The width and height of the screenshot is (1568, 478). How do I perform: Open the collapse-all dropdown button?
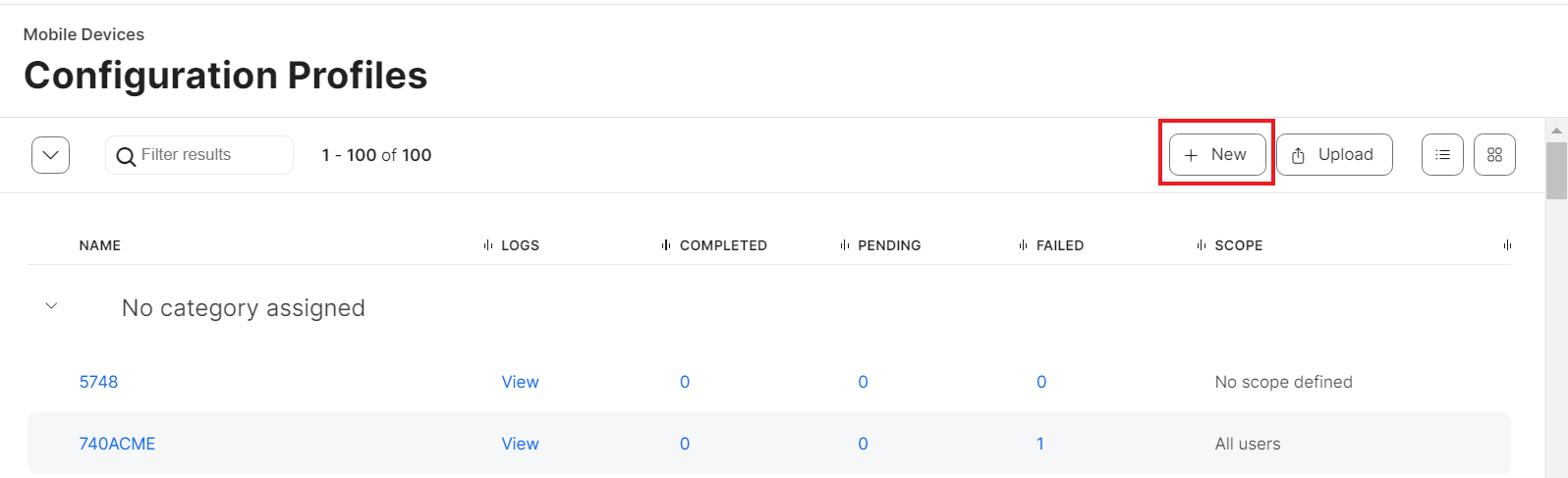tap(50, 155)
